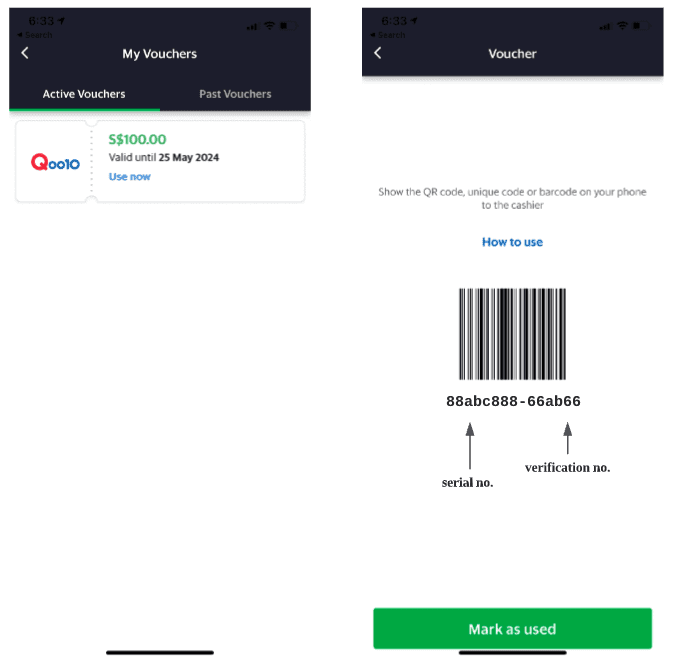Switch to Active Vouchers tab
Screen dimensions: 676x665
point(84,94)
